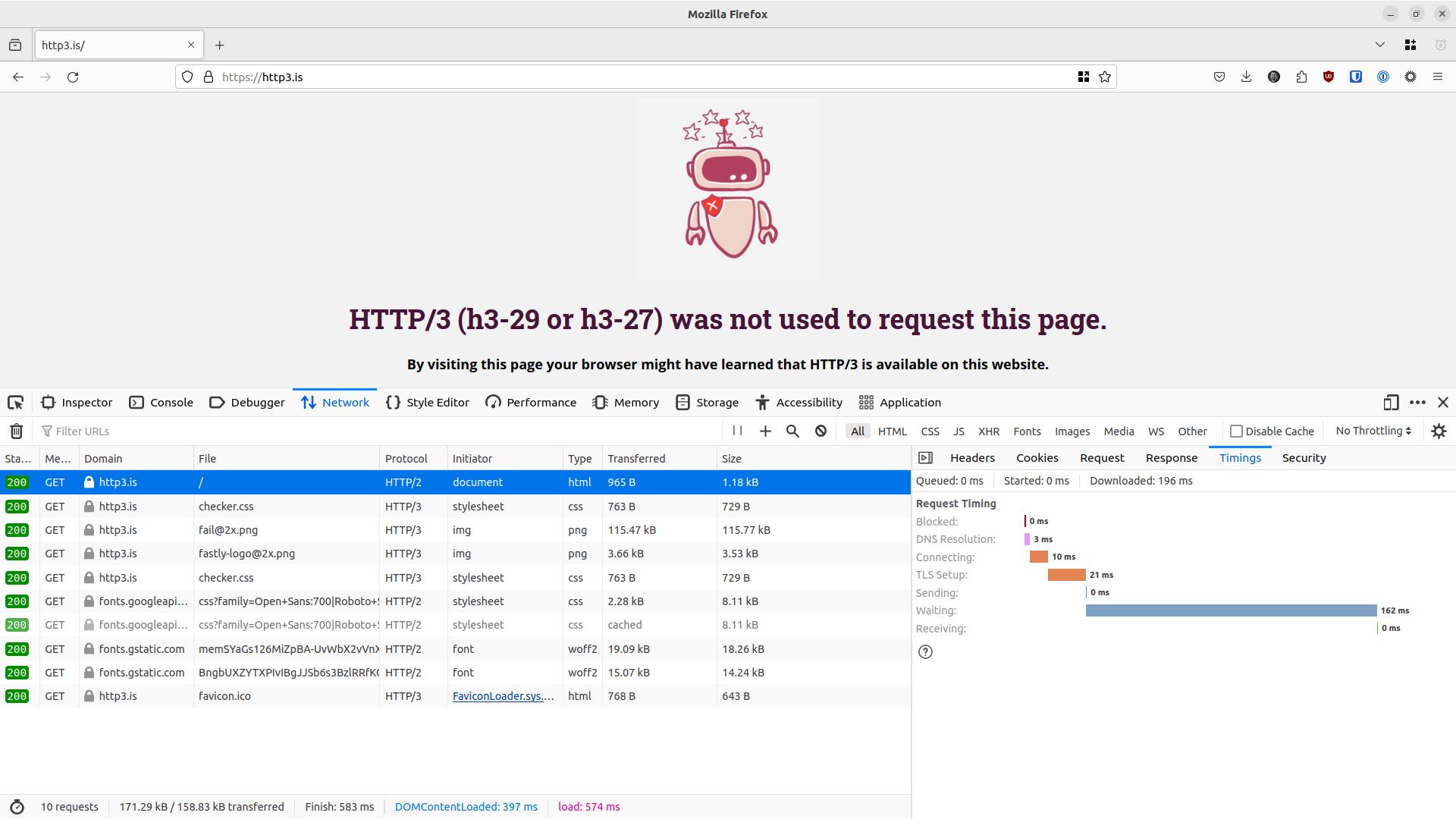Viewport: 1456px width, 819px height.
Task: Close the developer tools panel
Action: tap(1443, 403)
